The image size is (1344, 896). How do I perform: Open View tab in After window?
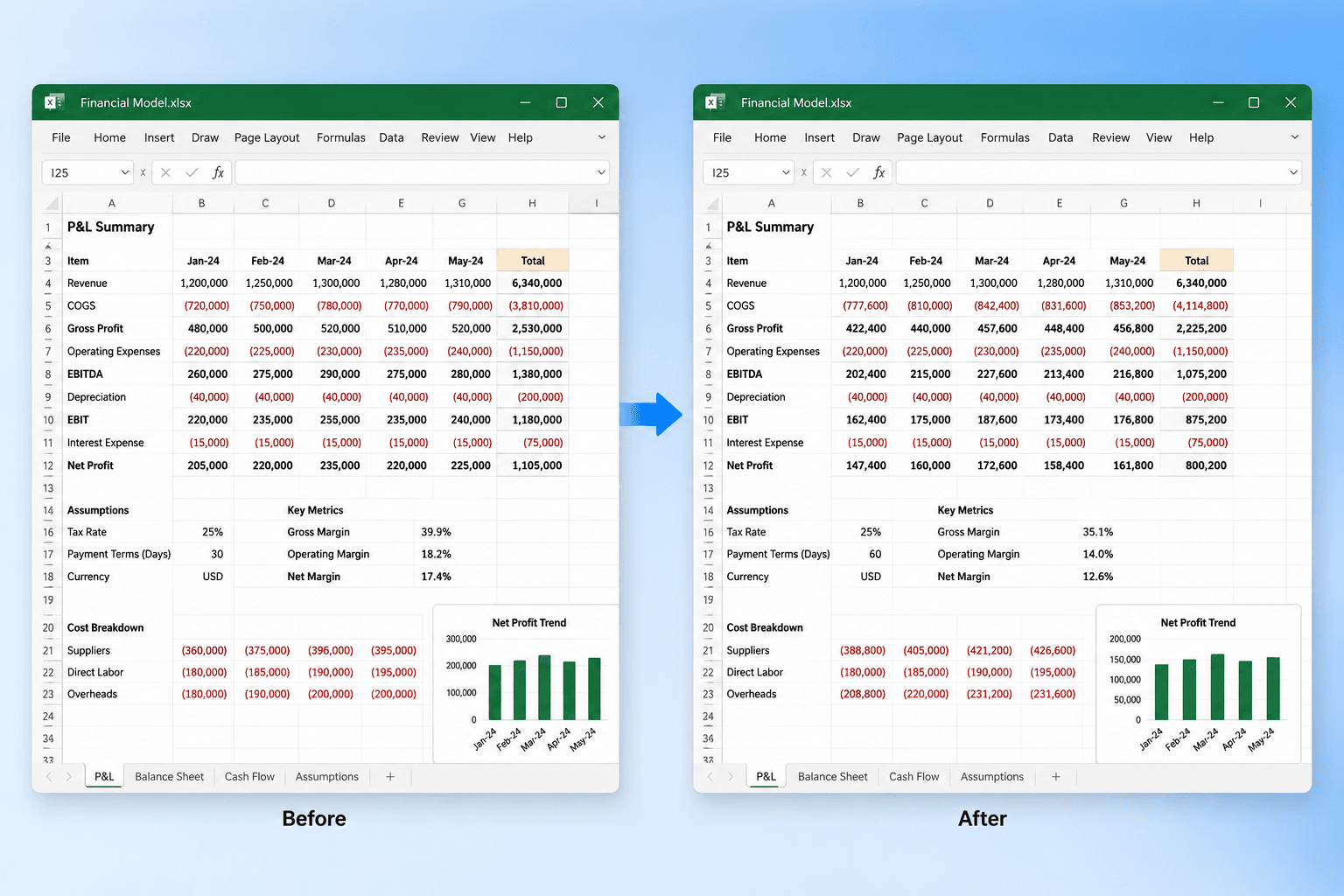click(1159, 137)
